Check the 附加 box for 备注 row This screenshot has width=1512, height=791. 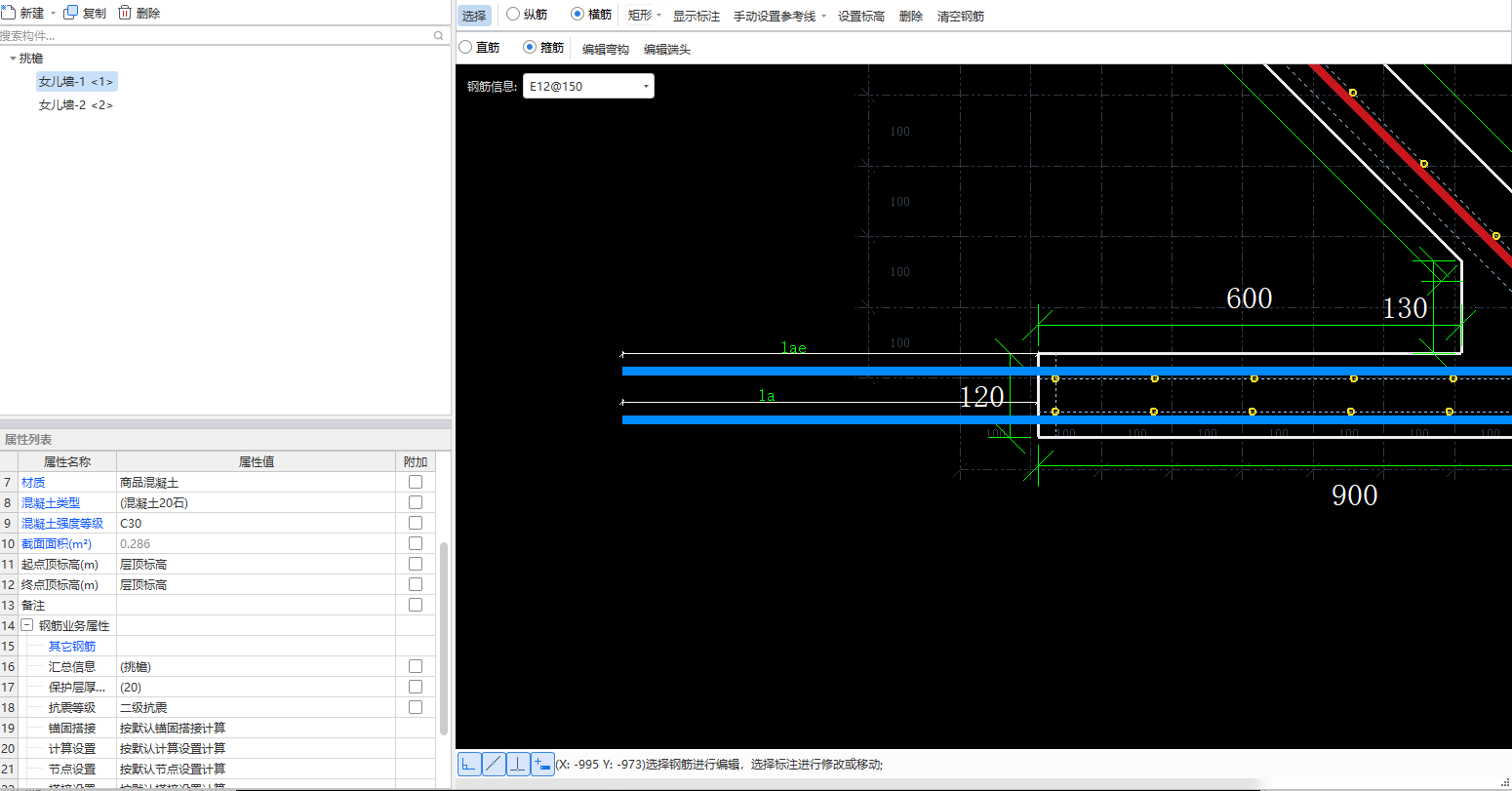(x=416, y=605)
